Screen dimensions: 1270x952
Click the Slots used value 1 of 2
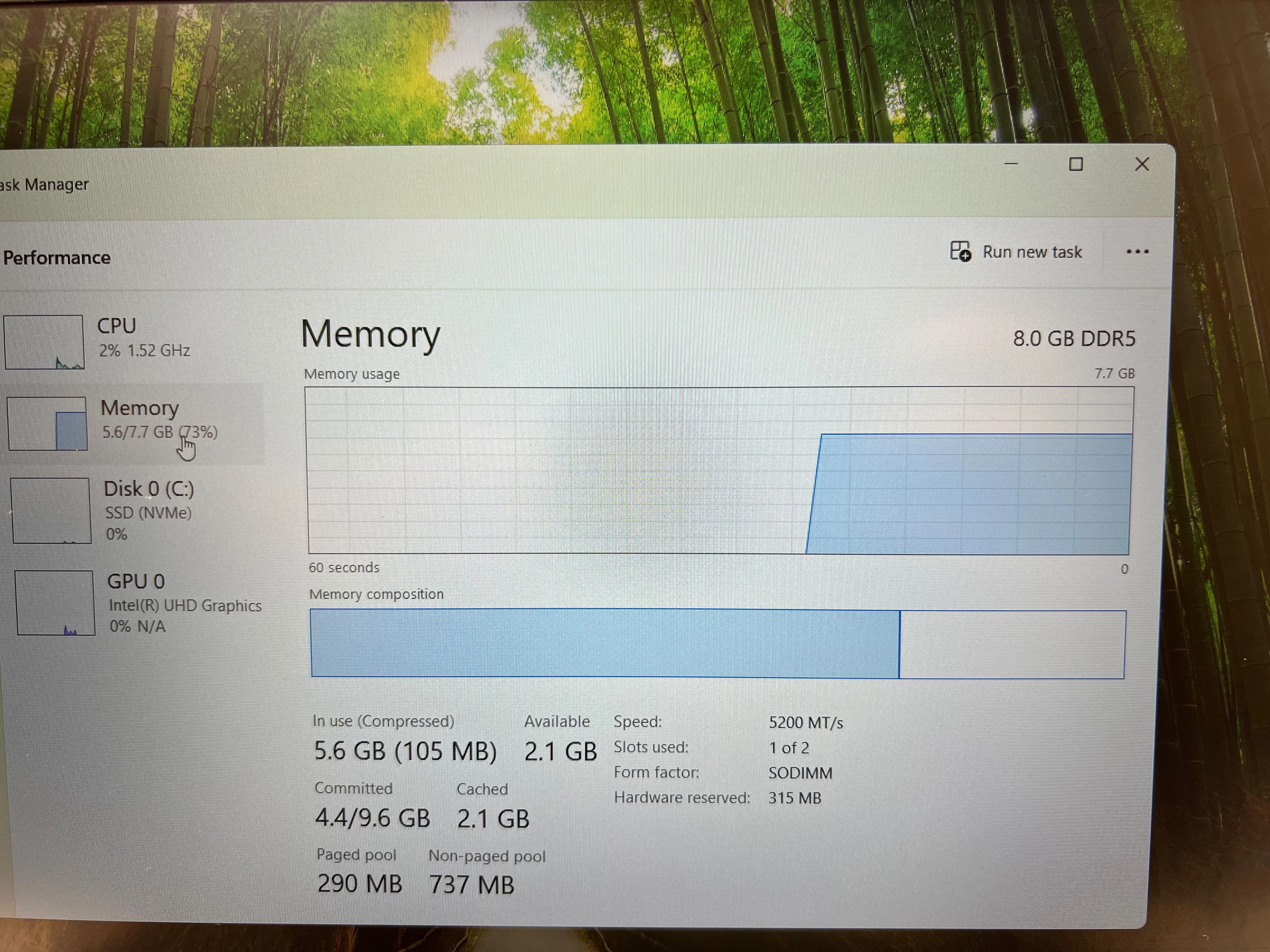tap(789, 748)
